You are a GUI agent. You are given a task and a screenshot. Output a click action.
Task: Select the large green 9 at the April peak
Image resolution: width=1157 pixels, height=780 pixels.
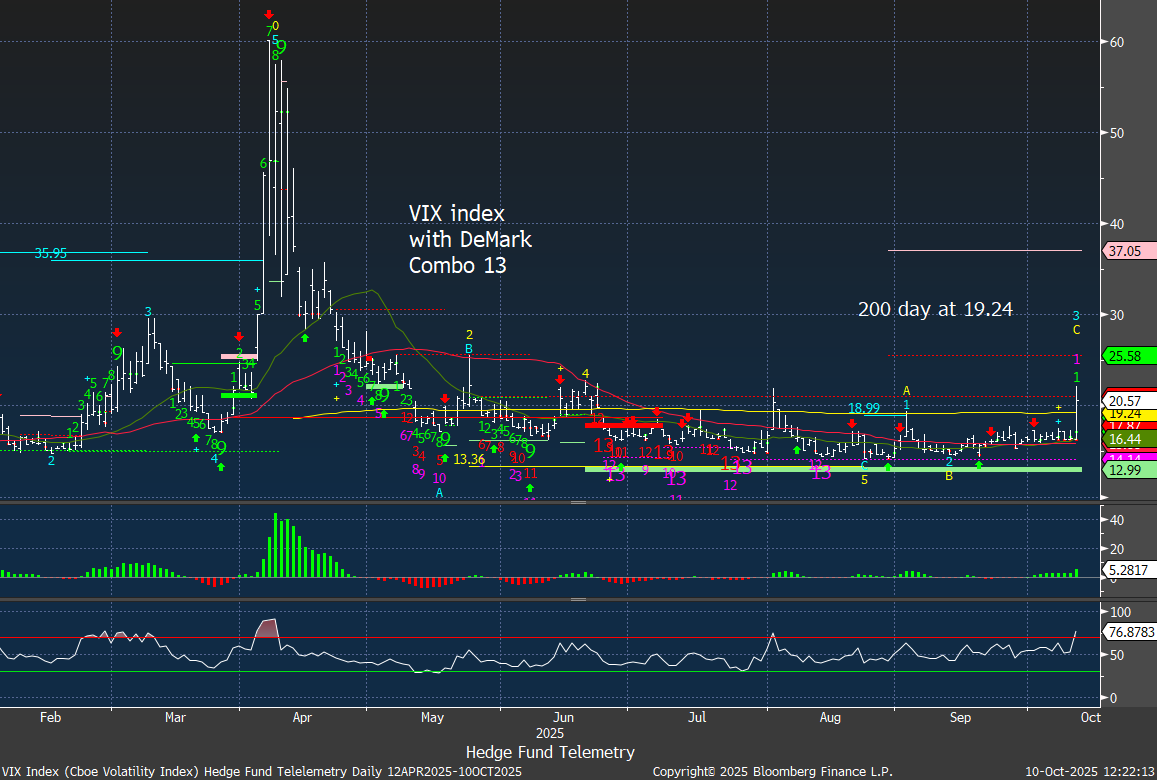pos(281,46)
